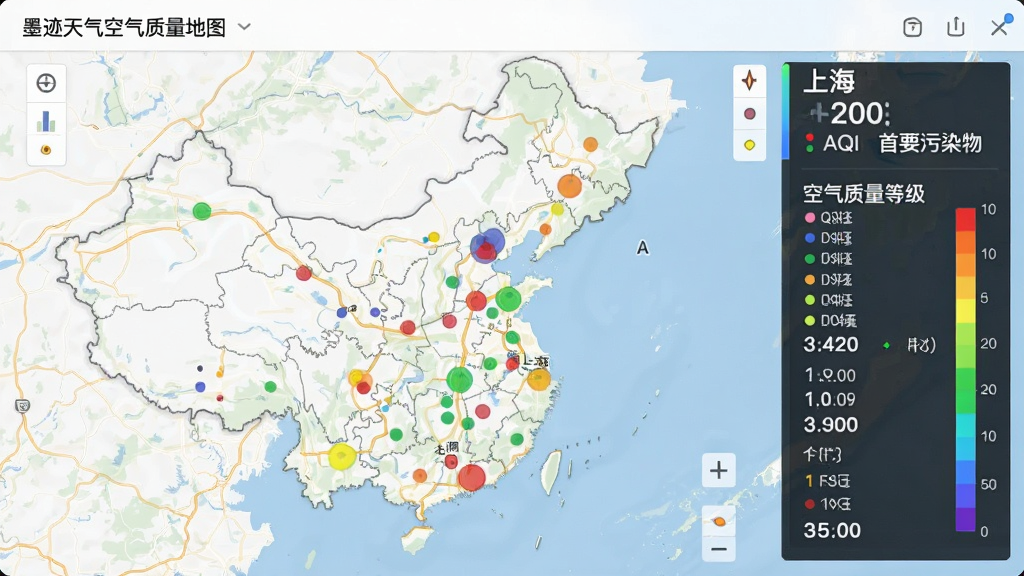Select the orange marker in Guangxi
This screenshot has height=576, width=1024.
[419, 476]
